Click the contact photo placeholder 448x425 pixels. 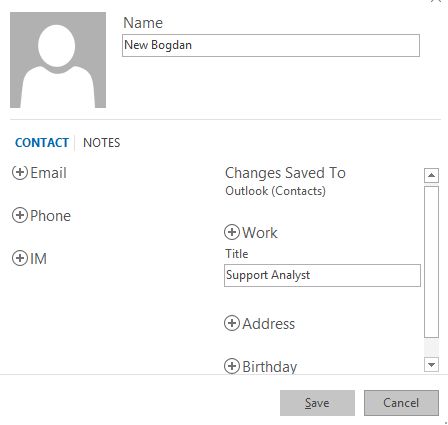58,60
